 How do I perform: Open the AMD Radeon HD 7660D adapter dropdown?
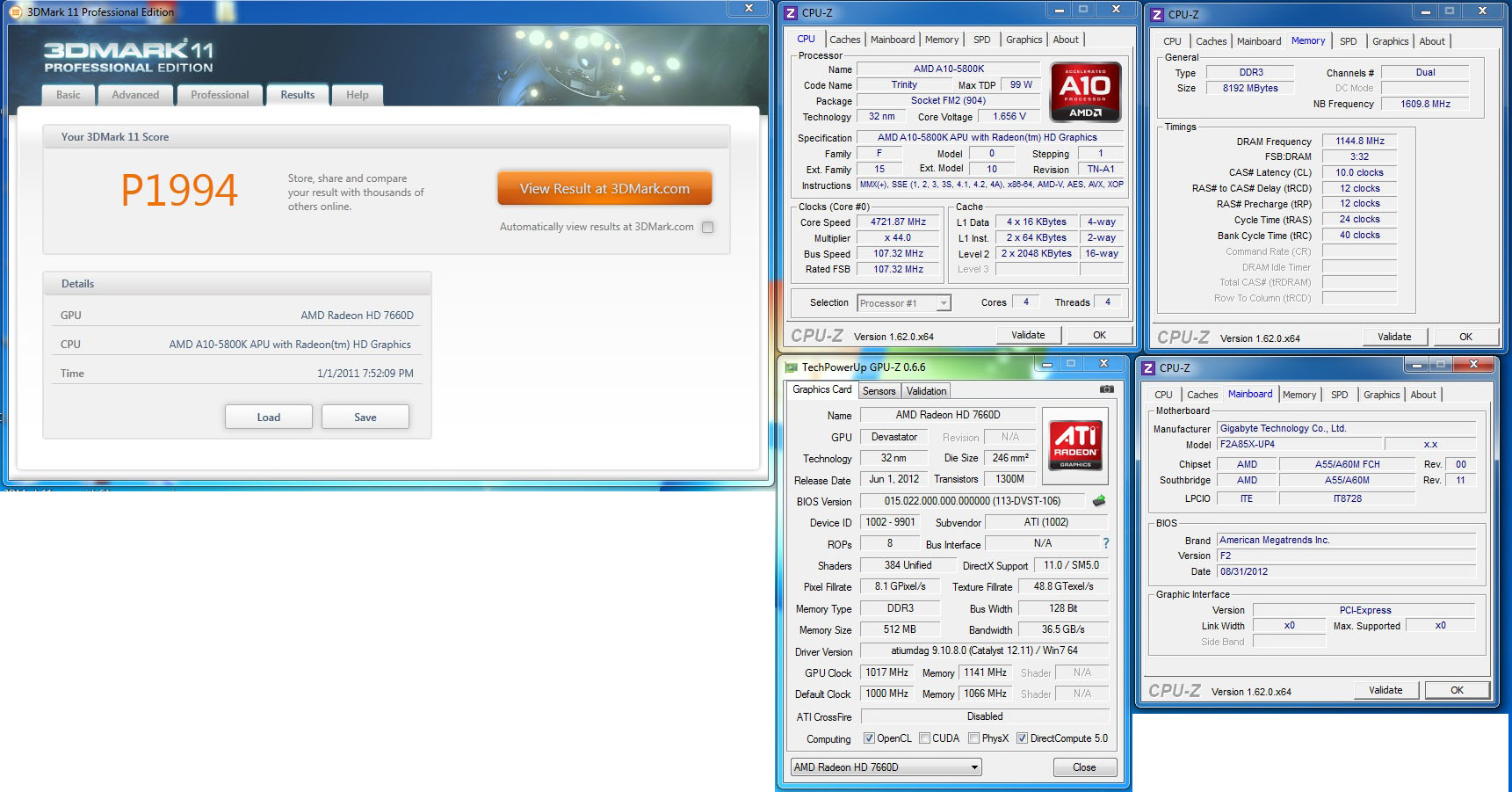point(886,767)
